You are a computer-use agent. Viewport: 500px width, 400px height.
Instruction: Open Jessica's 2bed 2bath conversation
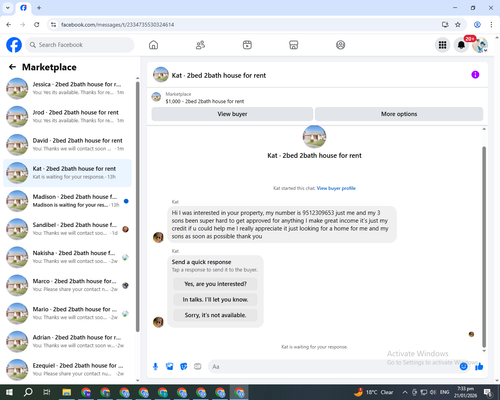tap(67, 88)
